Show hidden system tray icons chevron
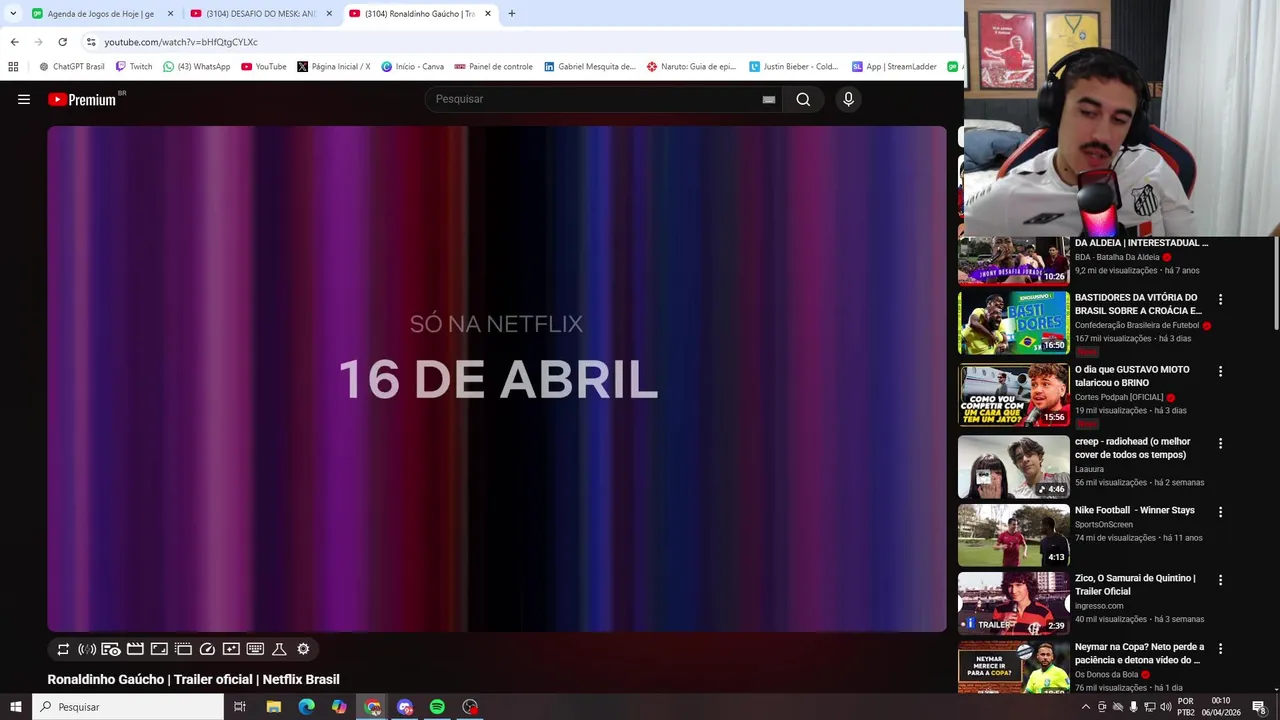 1086,707
